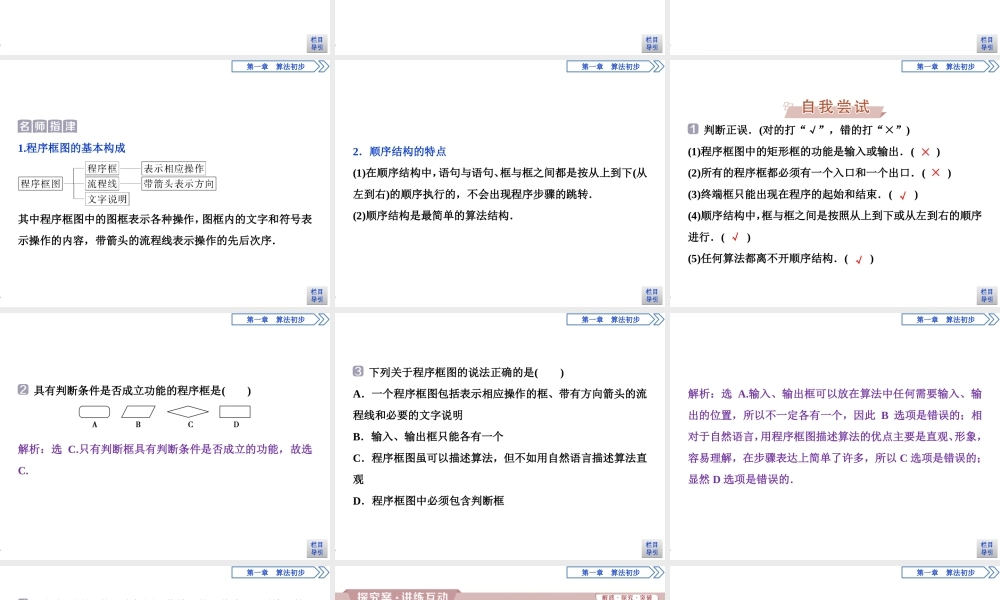Click the rounded rectangle shape labeled A
This screenshot has height=600, width=1000.
pyautogui.click(x=94, y=412)
